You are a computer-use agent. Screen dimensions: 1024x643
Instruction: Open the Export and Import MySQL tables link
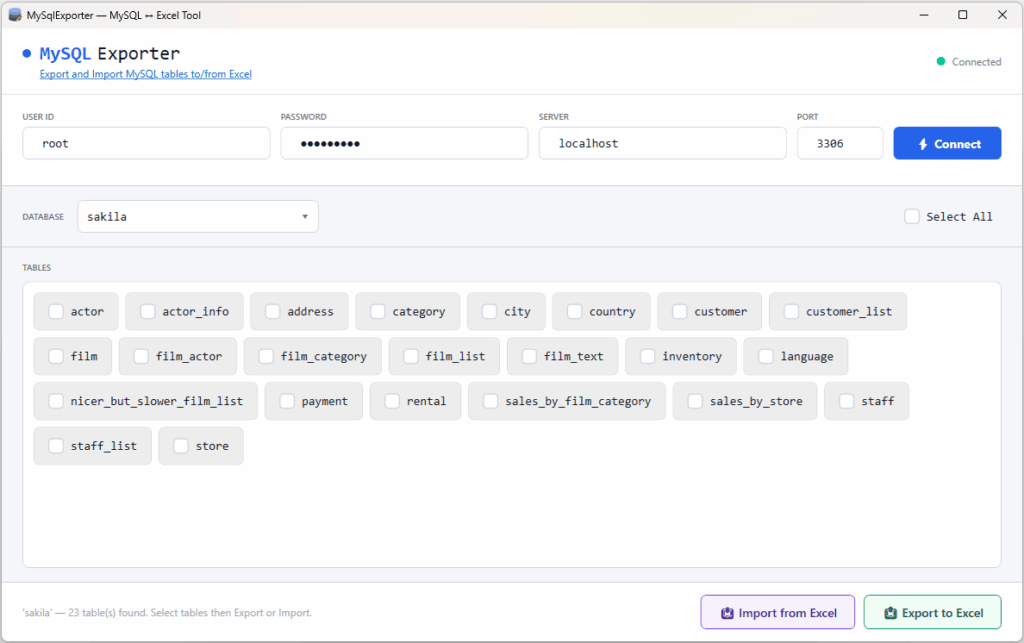coord(146,74)
